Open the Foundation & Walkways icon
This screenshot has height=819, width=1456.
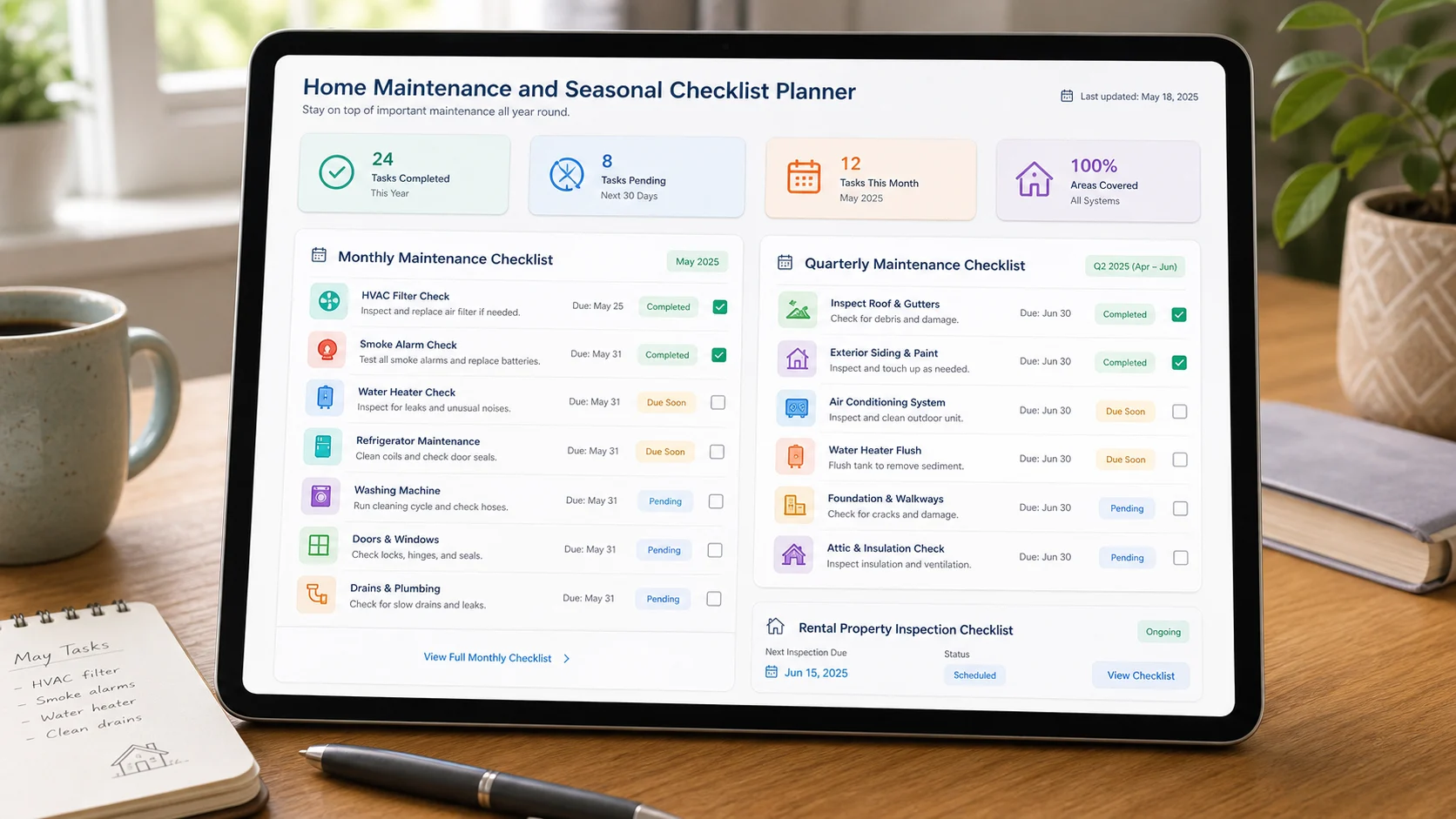coord(794,505)
